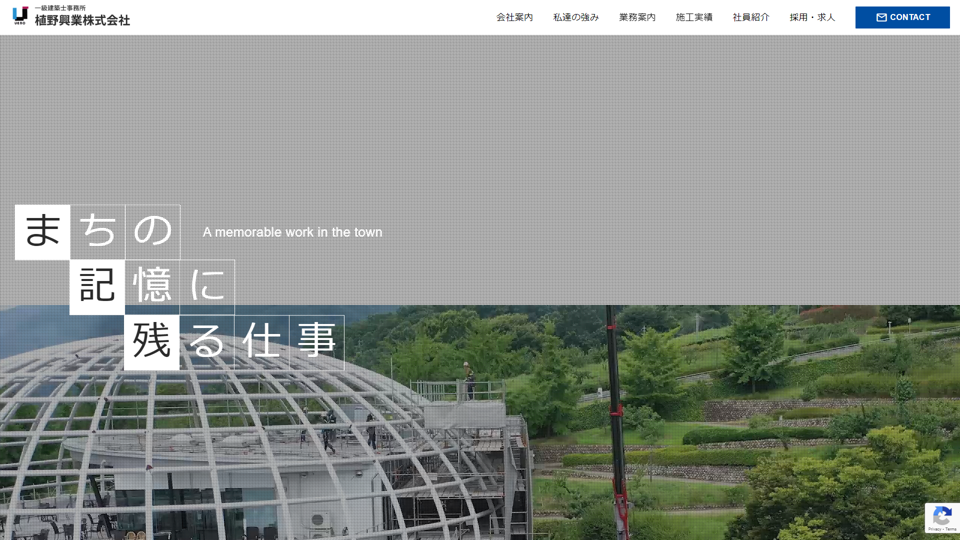This screenshot has width=960, height=540.
Task: Select 私達の強み in the navigation
Action: click(x=576, y=18)
